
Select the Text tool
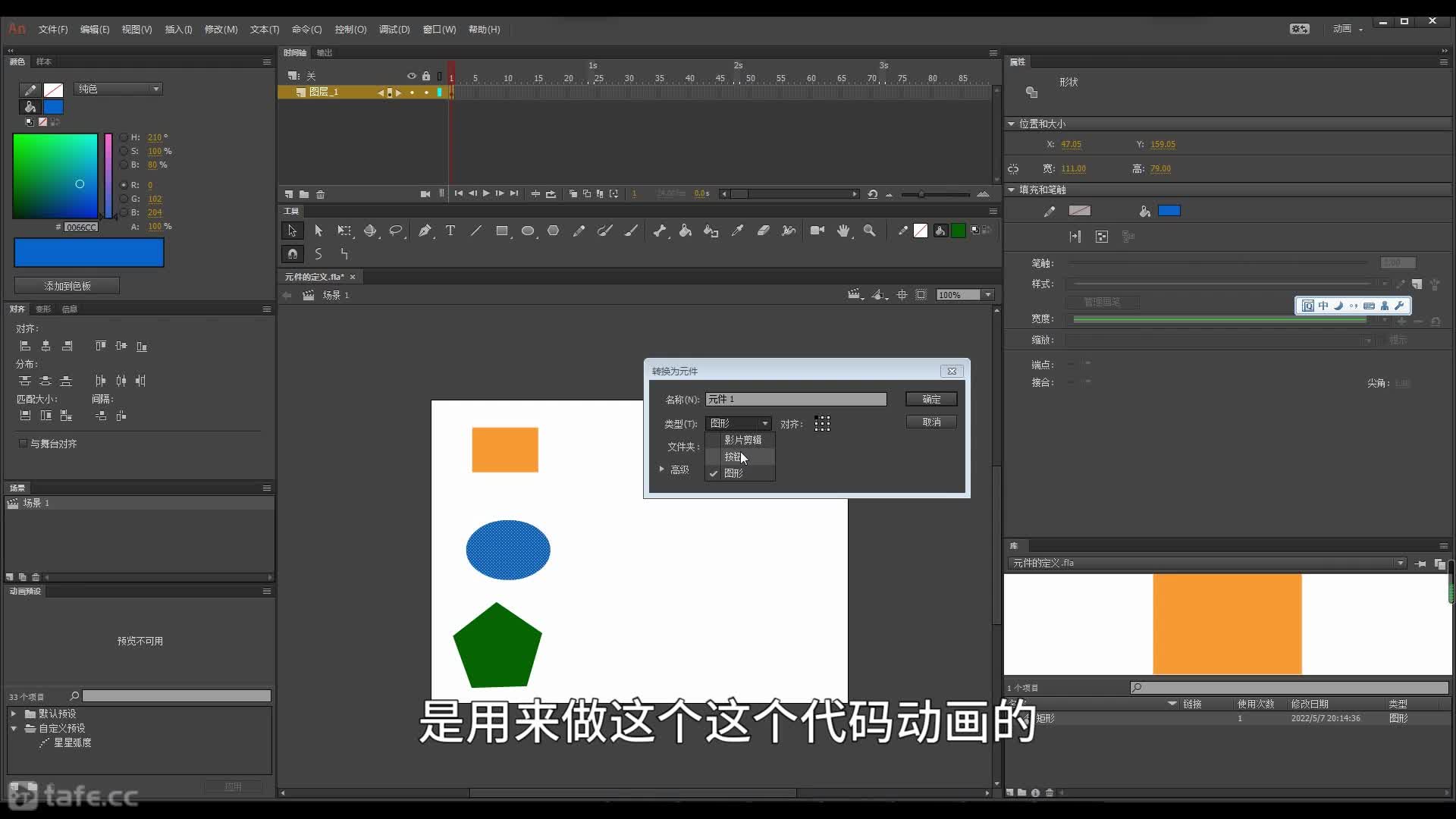[x=450, y=231]
